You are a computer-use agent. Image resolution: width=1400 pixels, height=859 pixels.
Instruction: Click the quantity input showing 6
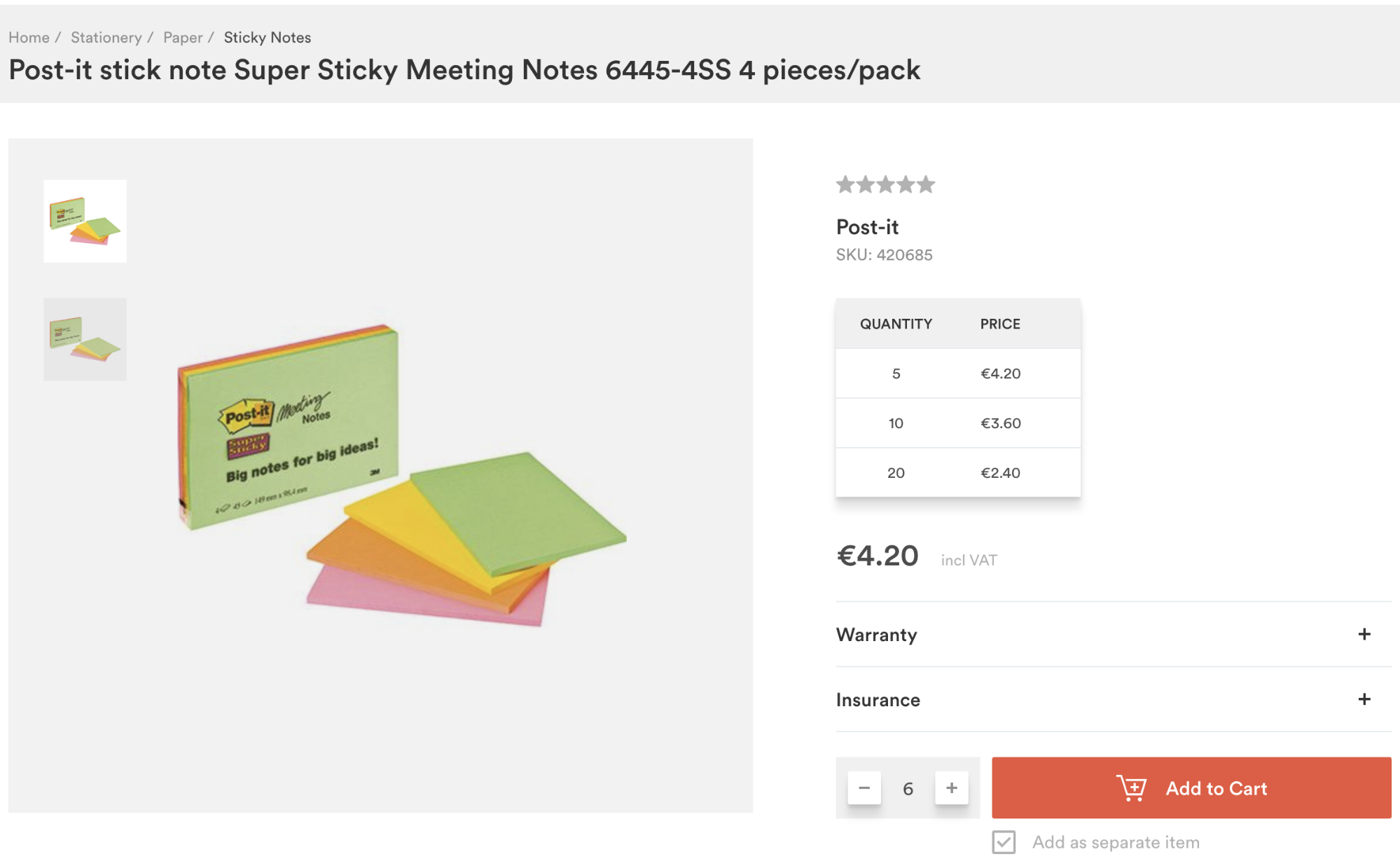point(908,789)
